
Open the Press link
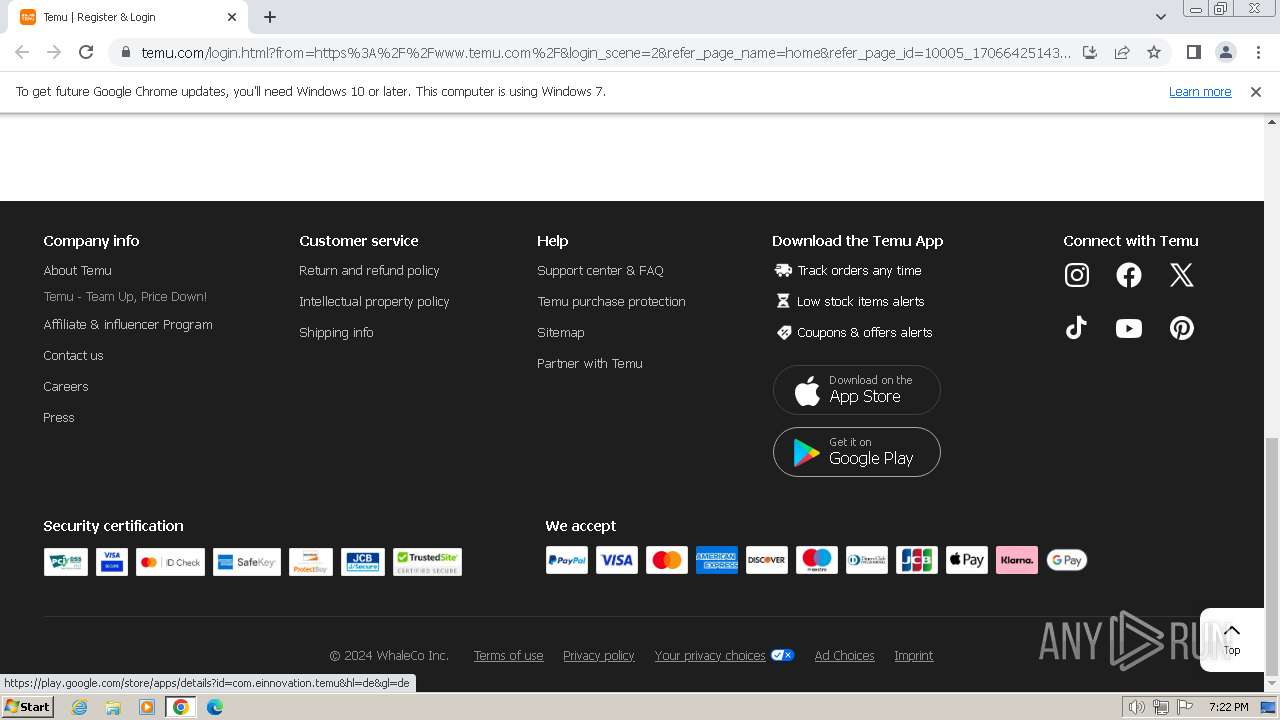click(59, 418)
